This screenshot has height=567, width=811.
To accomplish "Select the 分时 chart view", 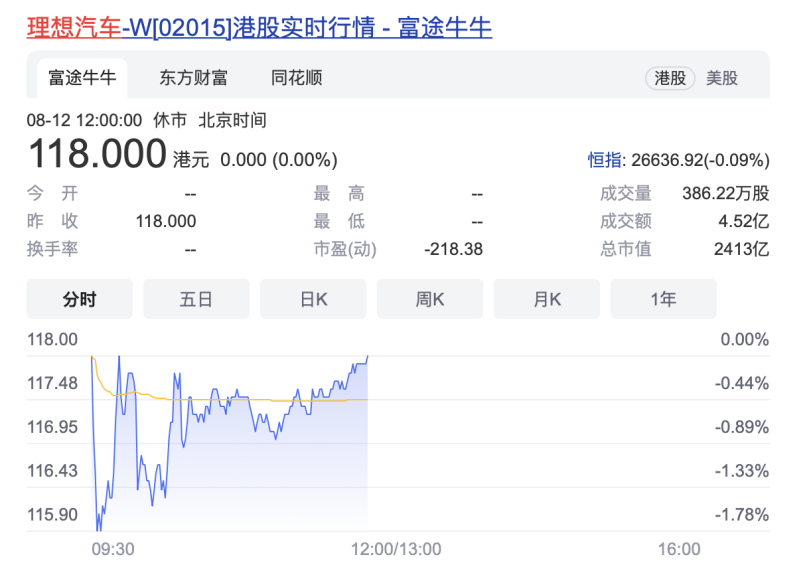I will coord(79,299).
